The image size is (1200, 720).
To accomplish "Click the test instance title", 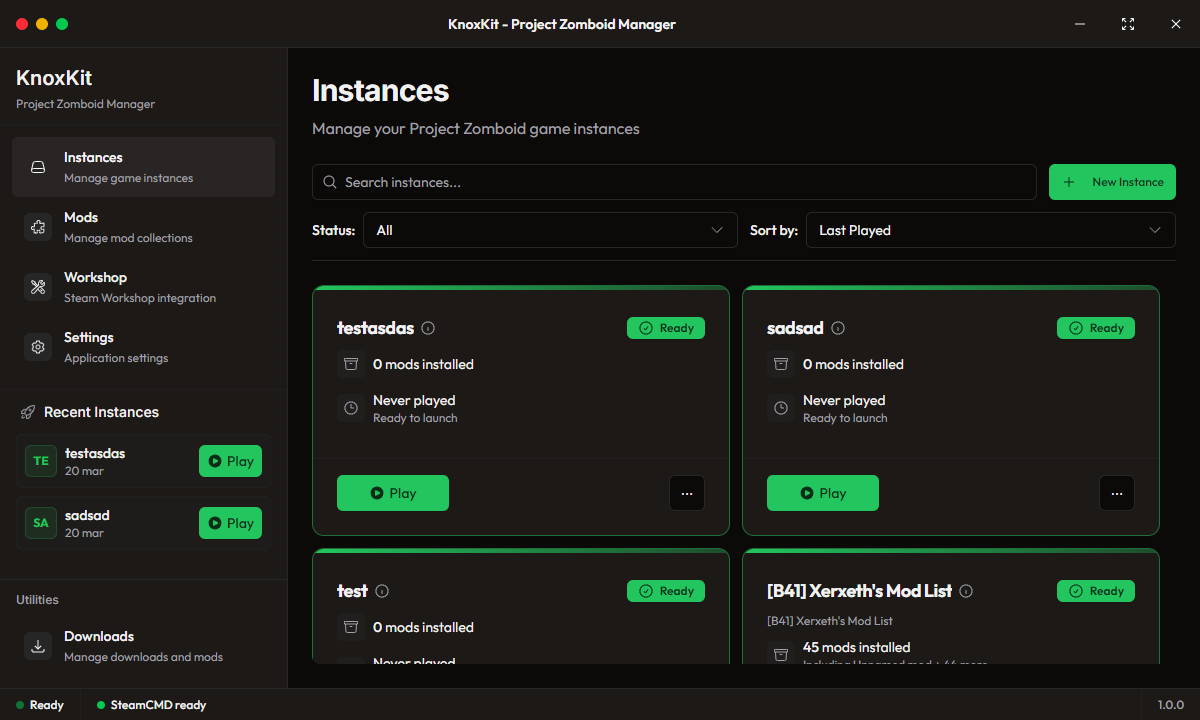I will pos(352,591).
